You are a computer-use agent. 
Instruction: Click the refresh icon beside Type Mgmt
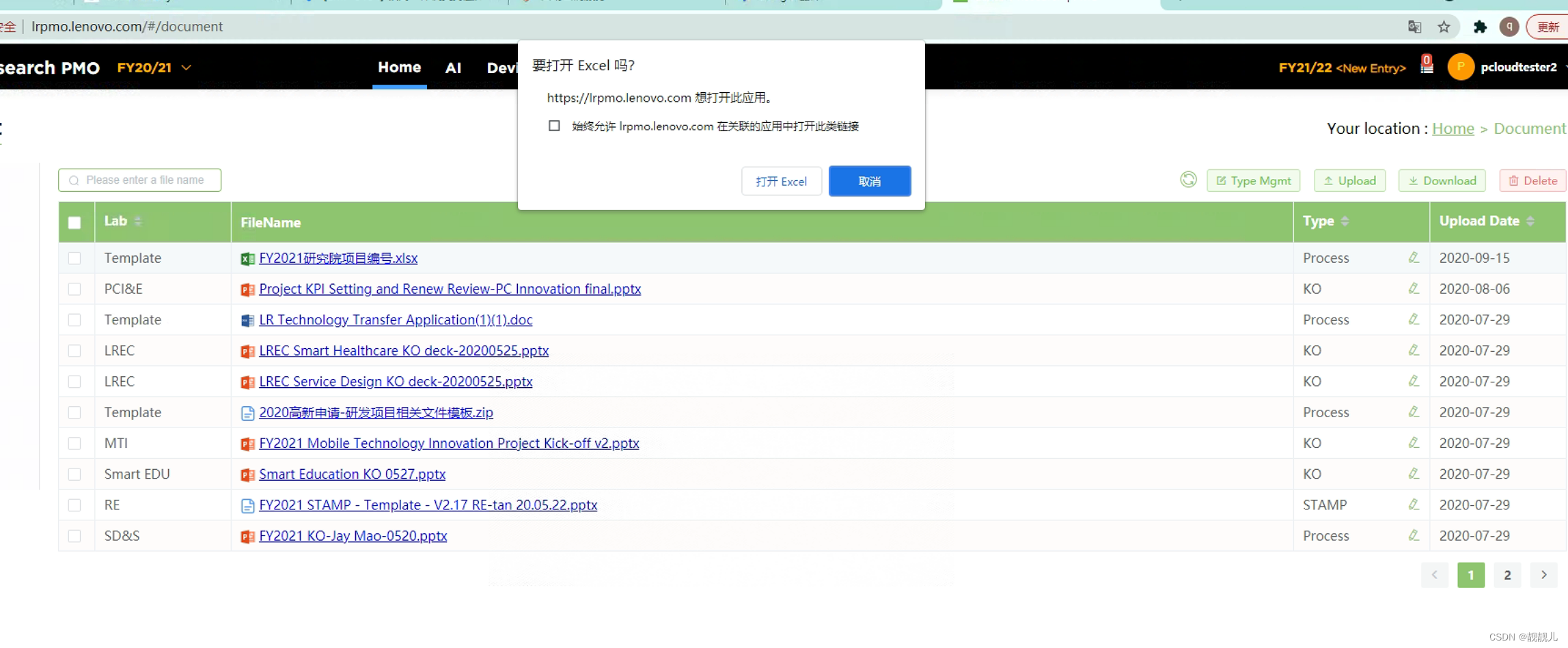pos(1188,180)
